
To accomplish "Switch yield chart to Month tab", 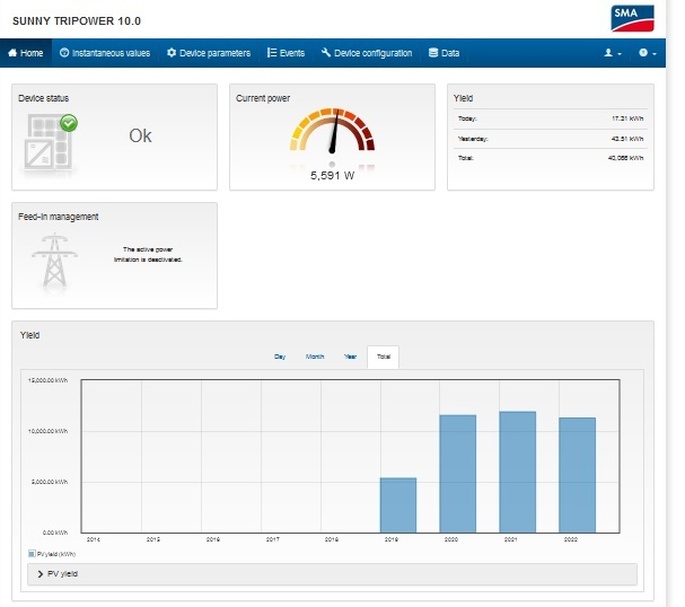I will pos(315,357).
